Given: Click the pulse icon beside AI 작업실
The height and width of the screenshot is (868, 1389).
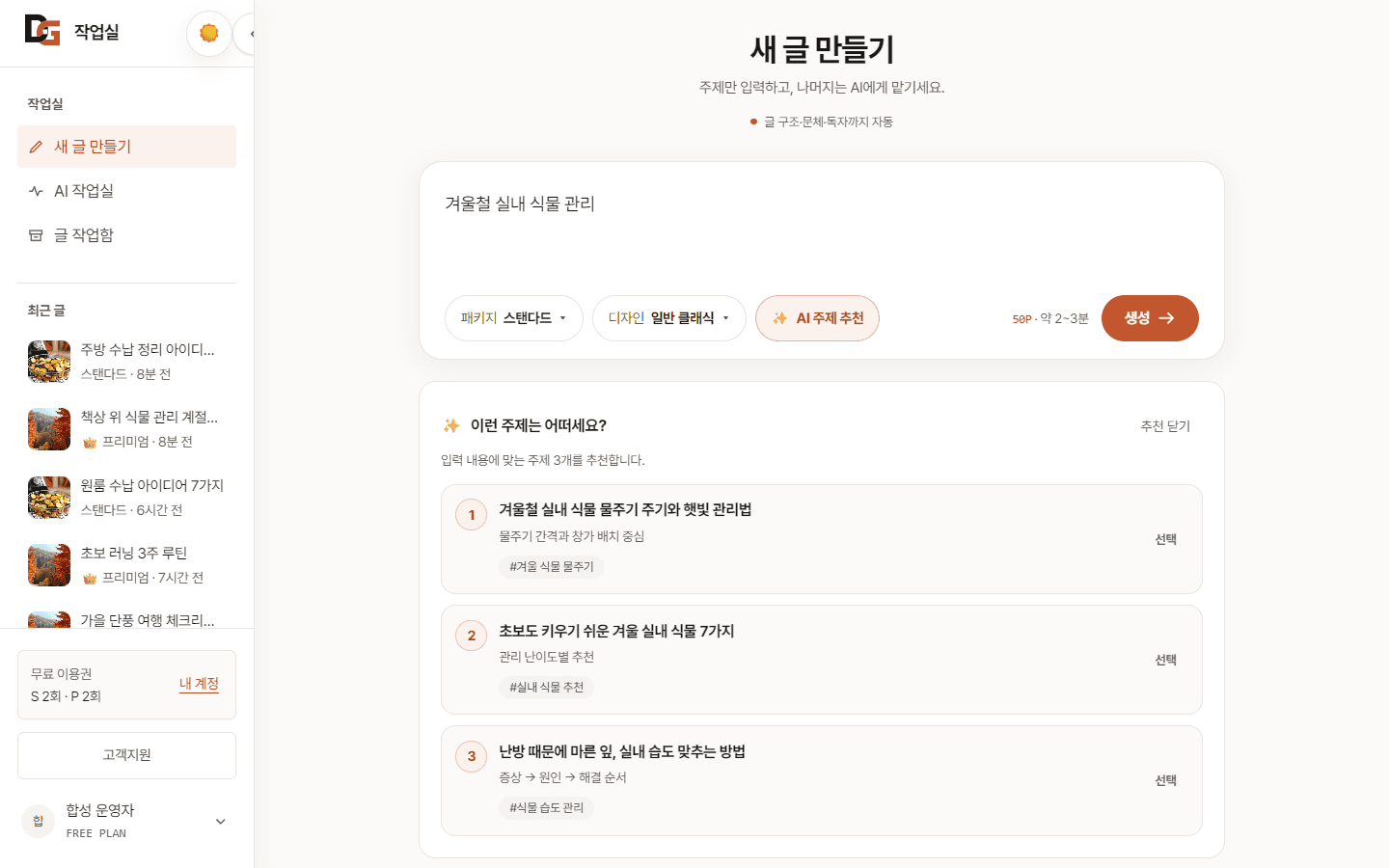Looking at the screenshot, I should (x=36, y=191).
